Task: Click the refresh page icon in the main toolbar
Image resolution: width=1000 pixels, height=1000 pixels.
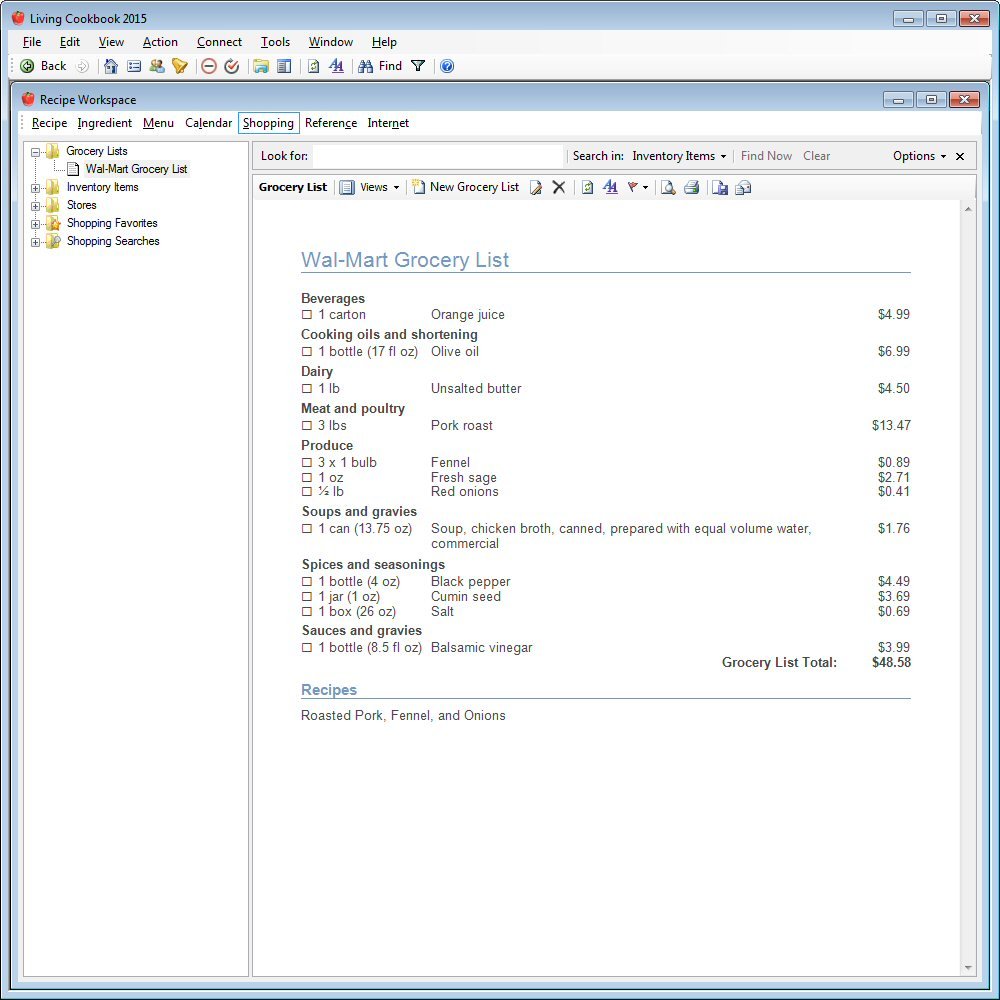Action: click(x=313, y=66)
